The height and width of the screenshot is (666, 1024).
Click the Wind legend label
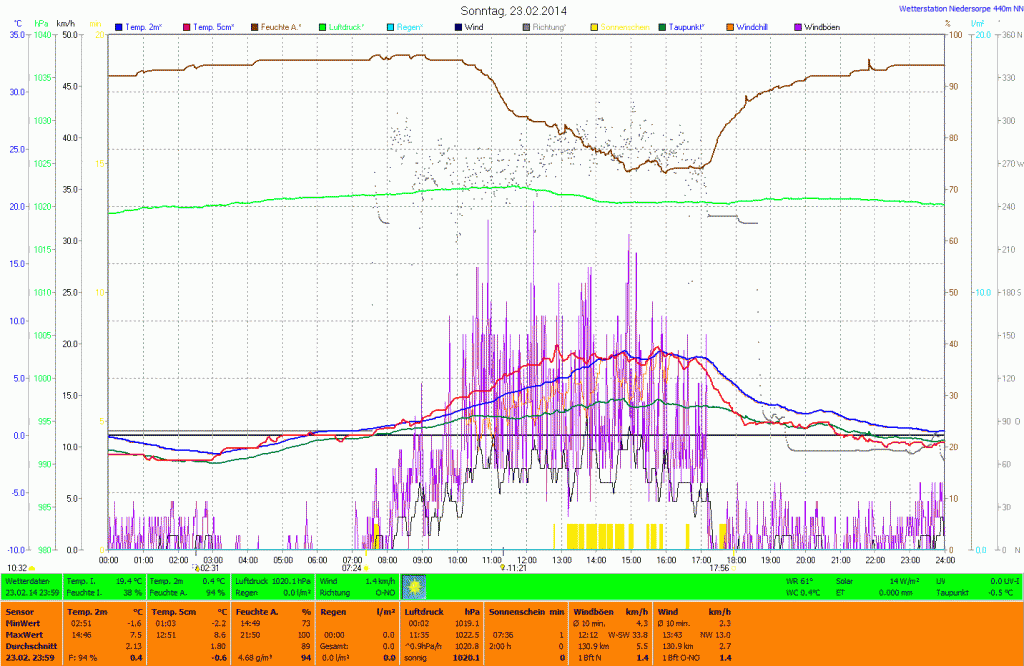(478, 26)
